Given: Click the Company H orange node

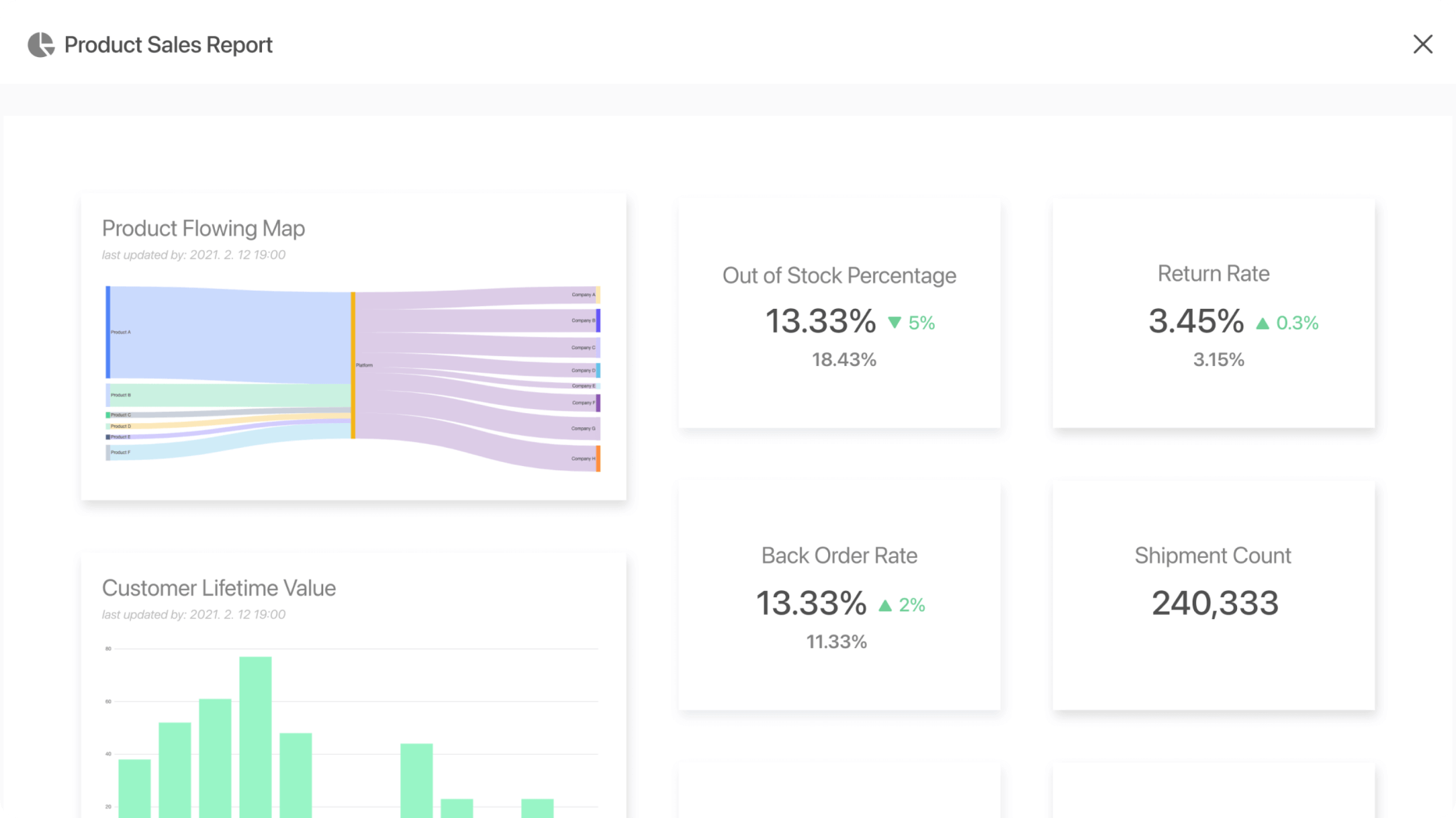Looking at the screenshot, I should [598, 459].
